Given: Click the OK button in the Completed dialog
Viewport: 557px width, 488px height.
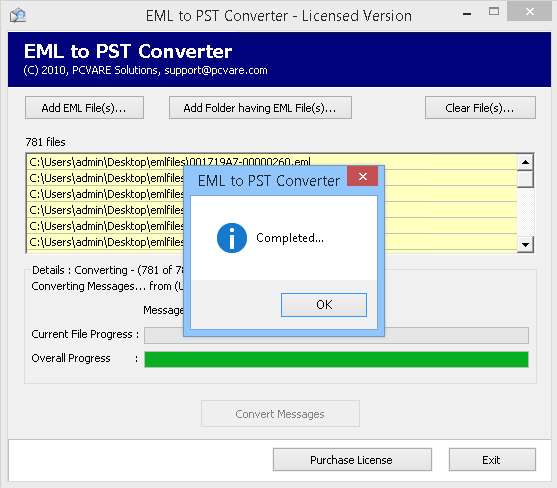Looking at the screenshot, I should (x=324, y=305).
